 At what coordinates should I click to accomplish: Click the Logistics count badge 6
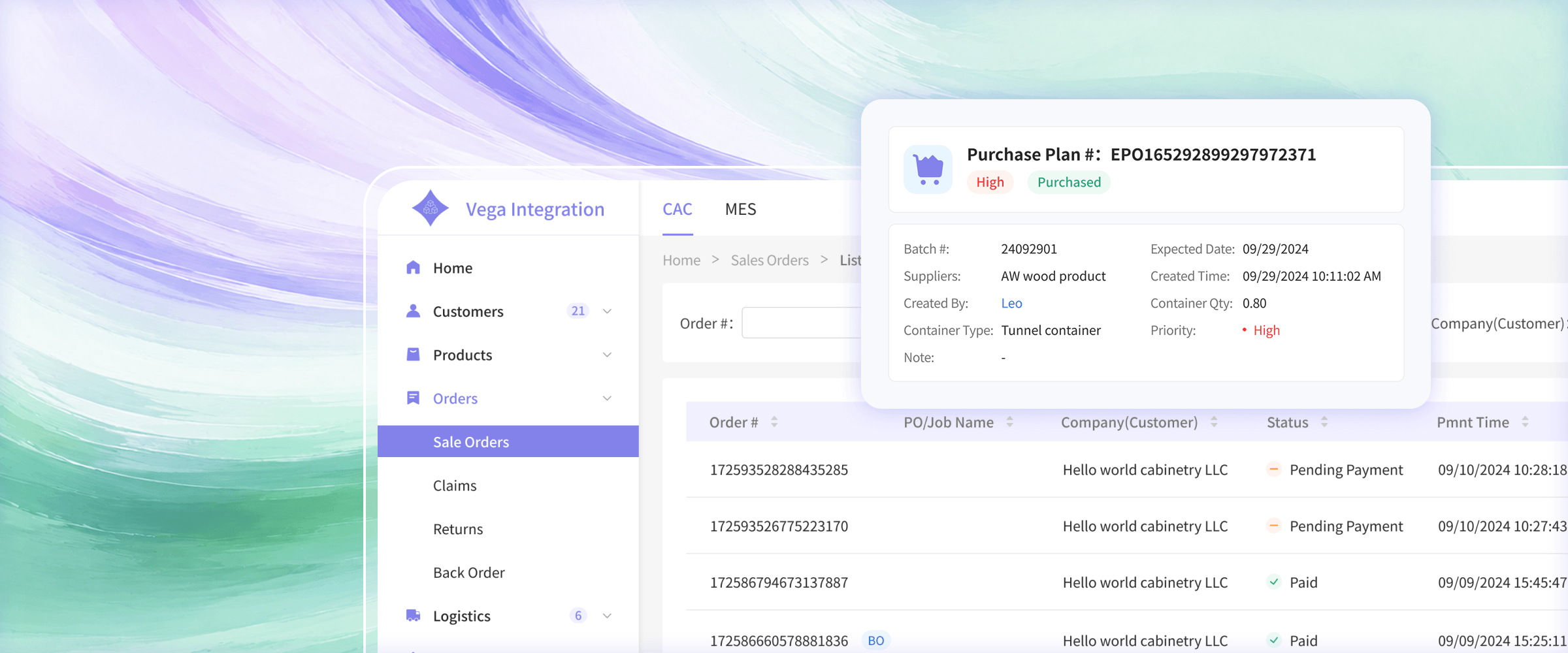click(578, 615)
